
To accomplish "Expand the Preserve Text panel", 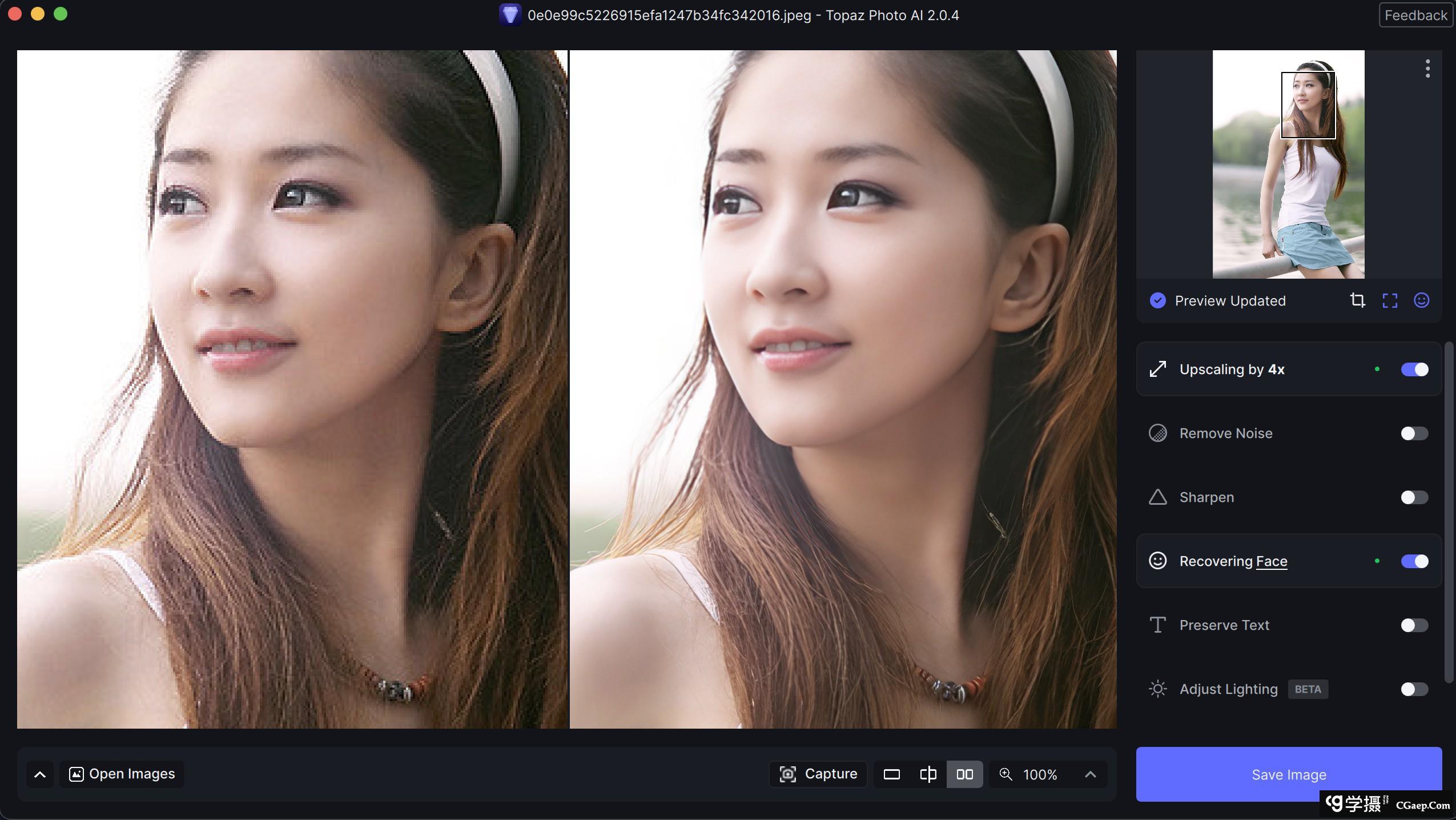I will click(1224, 625).
